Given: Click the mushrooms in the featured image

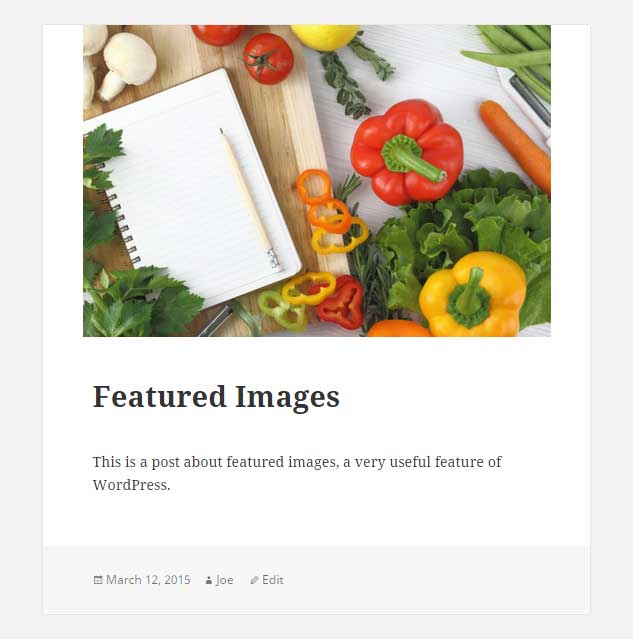Looking at the screenshot, I should 120,63.
